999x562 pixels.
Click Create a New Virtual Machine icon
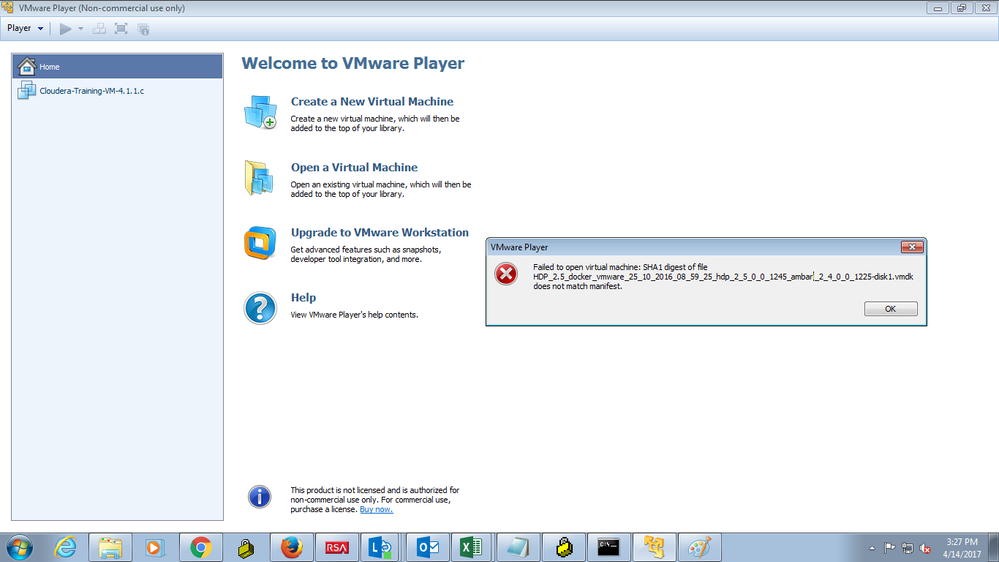click(x=260, y=112)
